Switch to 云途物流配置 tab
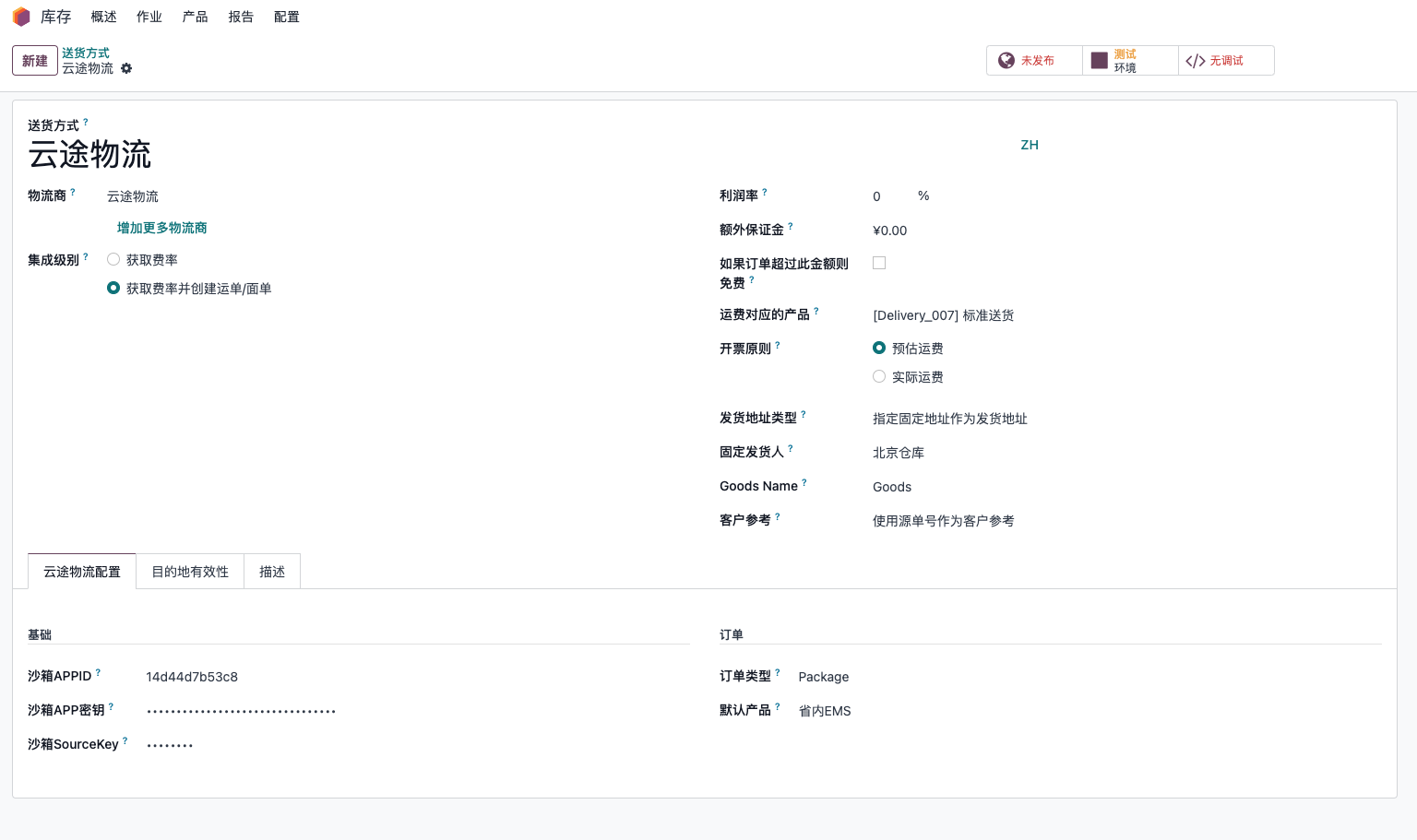The width and height of the screenshot is (1417, 840). (82, 572)
